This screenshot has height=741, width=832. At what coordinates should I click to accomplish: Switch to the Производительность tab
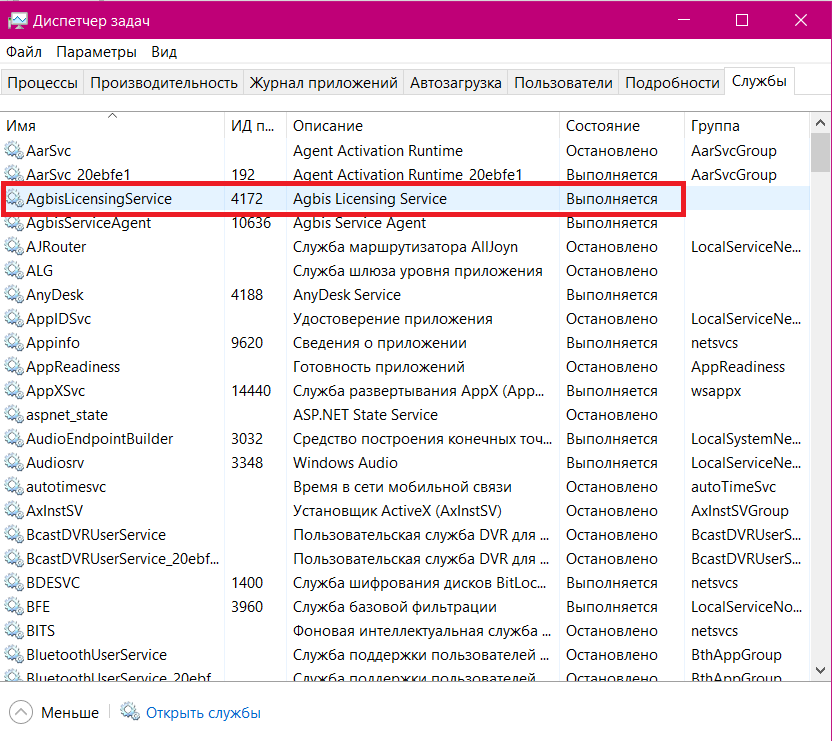point(164,83)
